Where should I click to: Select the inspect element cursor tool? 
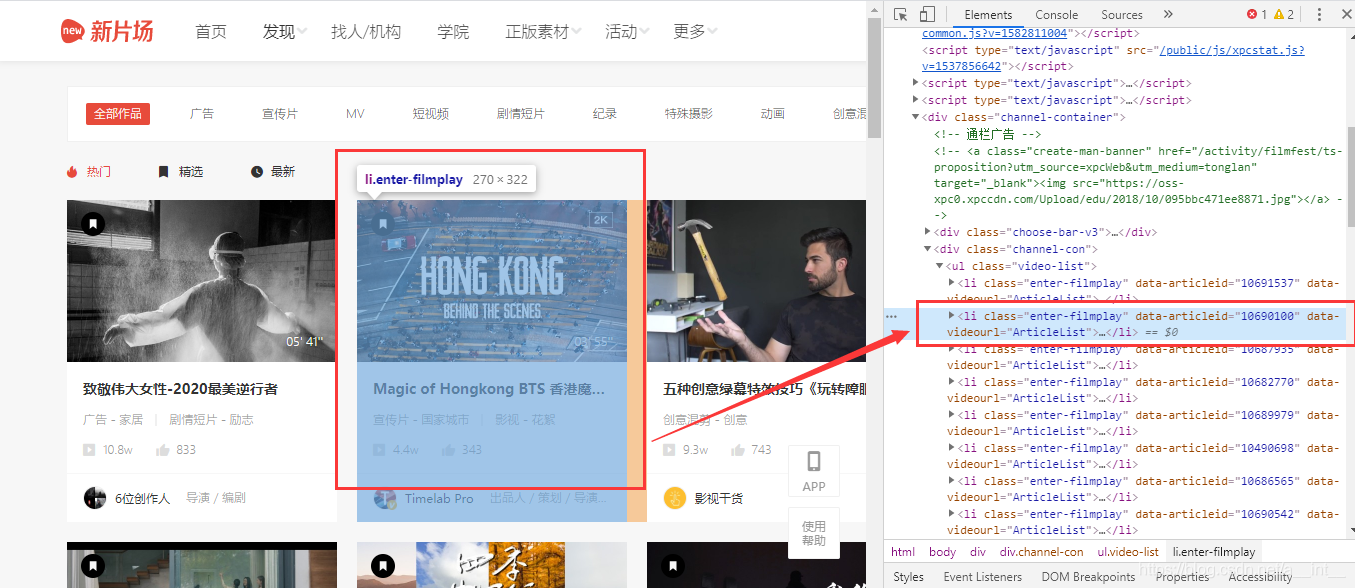click(901, 14)
